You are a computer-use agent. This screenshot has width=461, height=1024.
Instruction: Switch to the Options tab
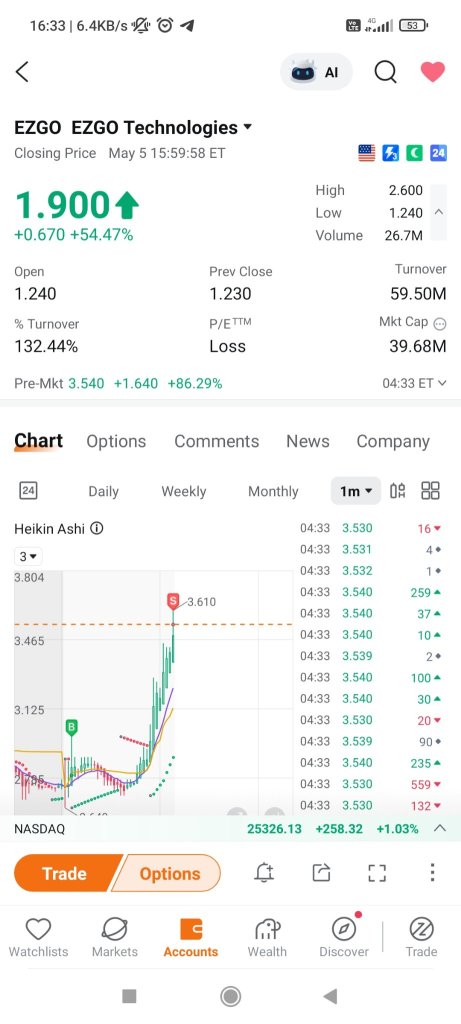coord(116,441)
